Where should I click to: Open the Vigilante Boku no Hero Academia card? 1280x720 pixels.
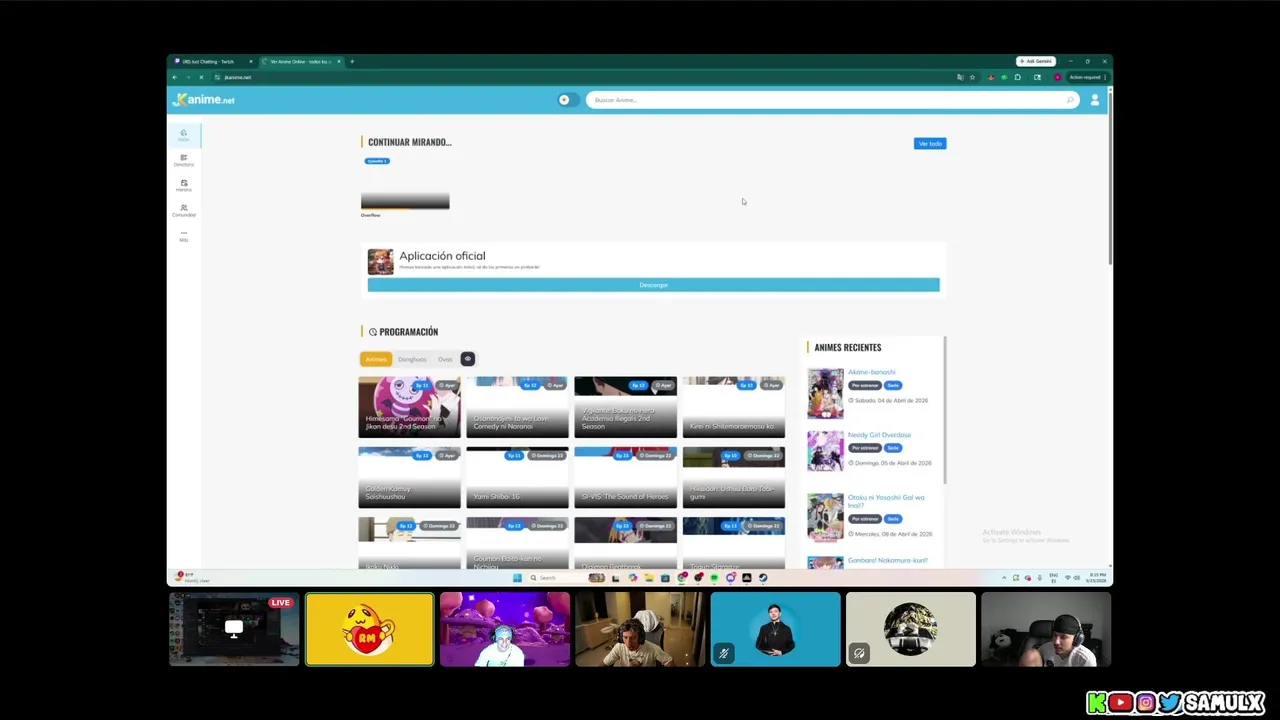(625, 407)
